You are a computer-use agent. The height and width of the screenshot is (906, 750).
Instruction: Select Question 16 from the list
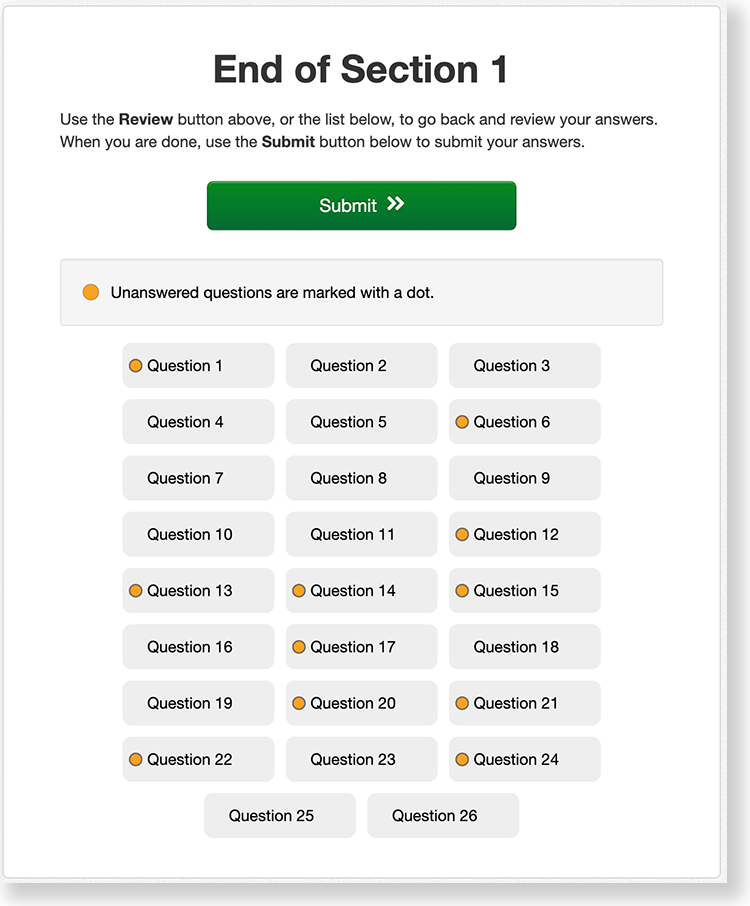[198, 647]
